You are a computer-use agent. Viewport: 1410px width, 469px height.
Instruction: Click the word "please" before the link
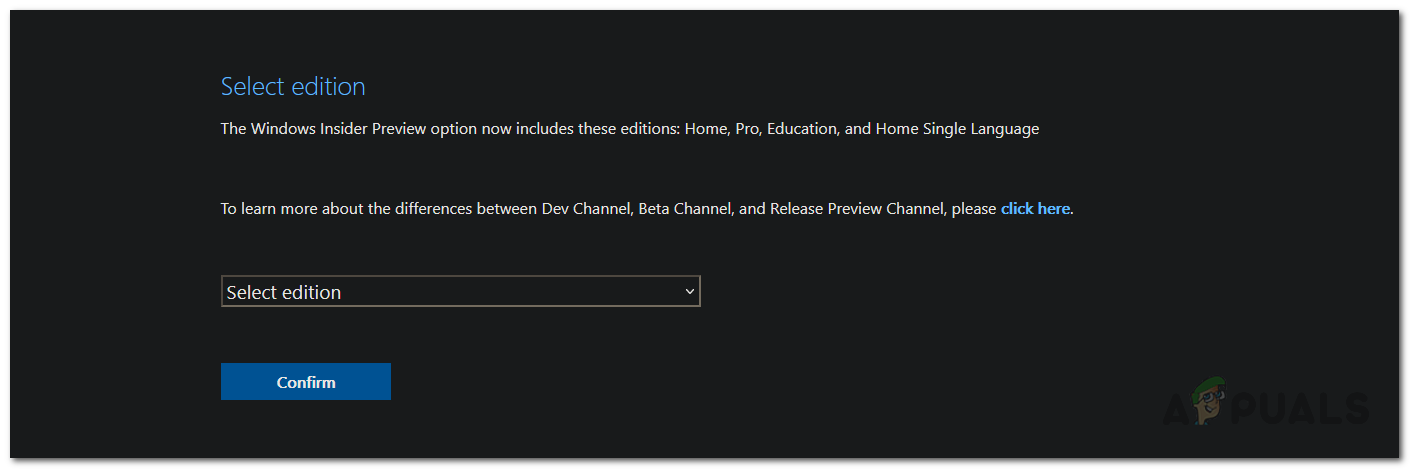pos(973,209)
